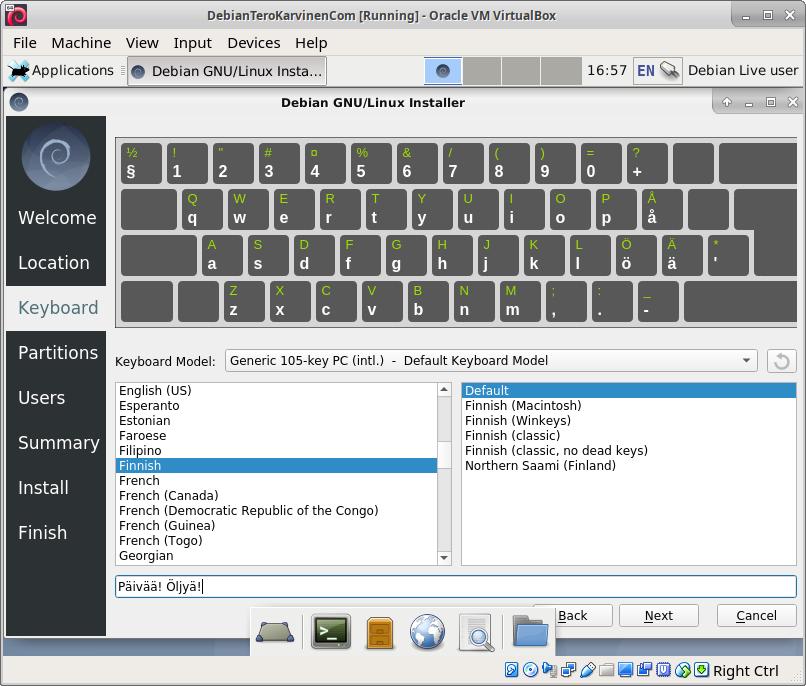Open the web browser globe icon
806x686 pixels.
point(427,632)
